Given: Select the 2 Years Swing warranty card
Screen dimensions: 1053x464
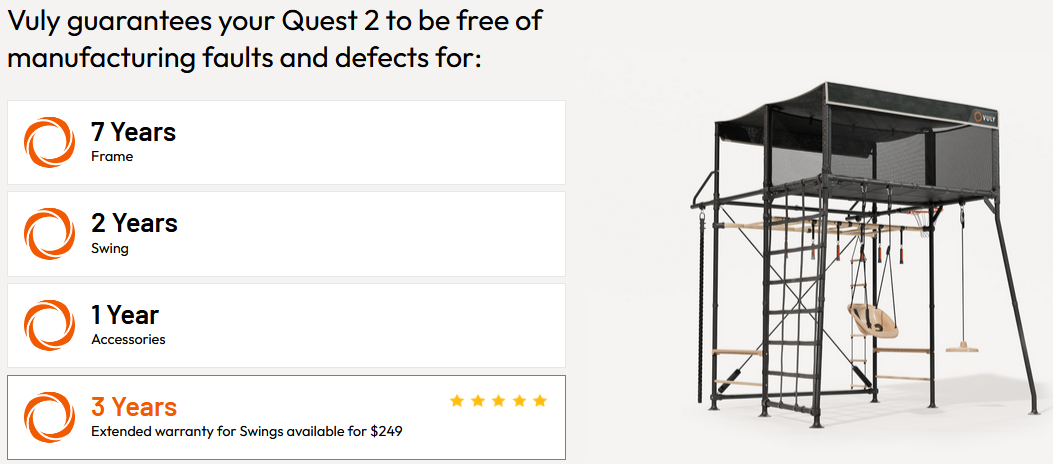Looking at the screenshot, I should point(286,234).
